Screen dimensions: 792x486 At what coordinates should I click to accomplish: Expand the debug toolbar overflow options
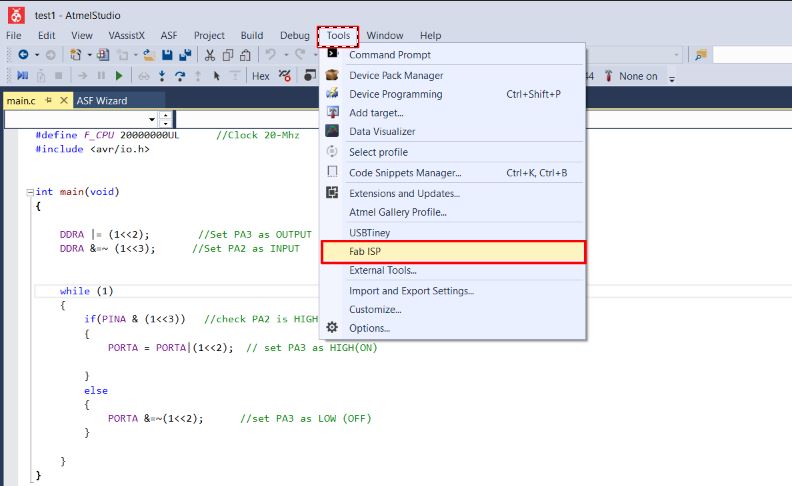coord(672,78)
